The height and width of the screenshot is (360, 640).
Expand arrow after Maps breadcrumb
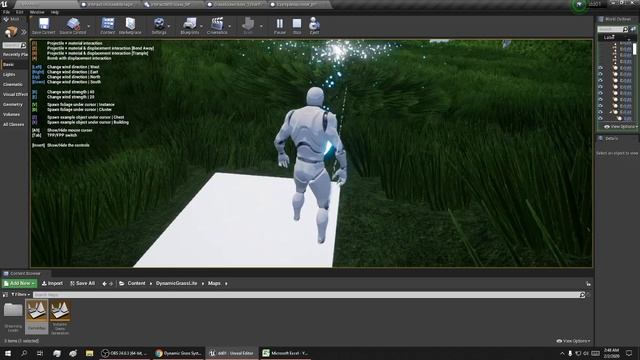tap(226, 284)
